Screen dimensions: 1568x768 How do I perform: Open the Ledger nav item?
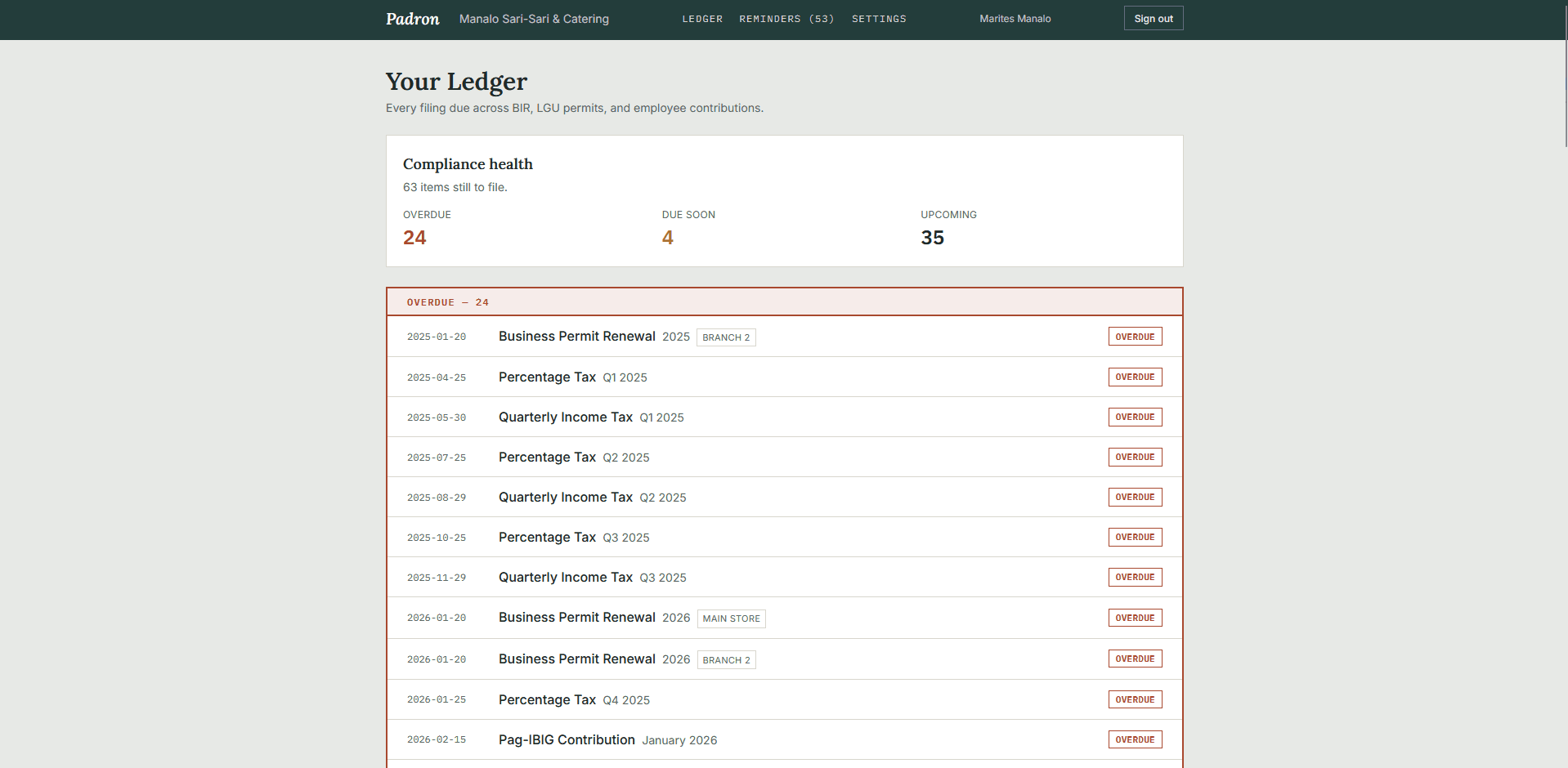(x=702, y=19)
